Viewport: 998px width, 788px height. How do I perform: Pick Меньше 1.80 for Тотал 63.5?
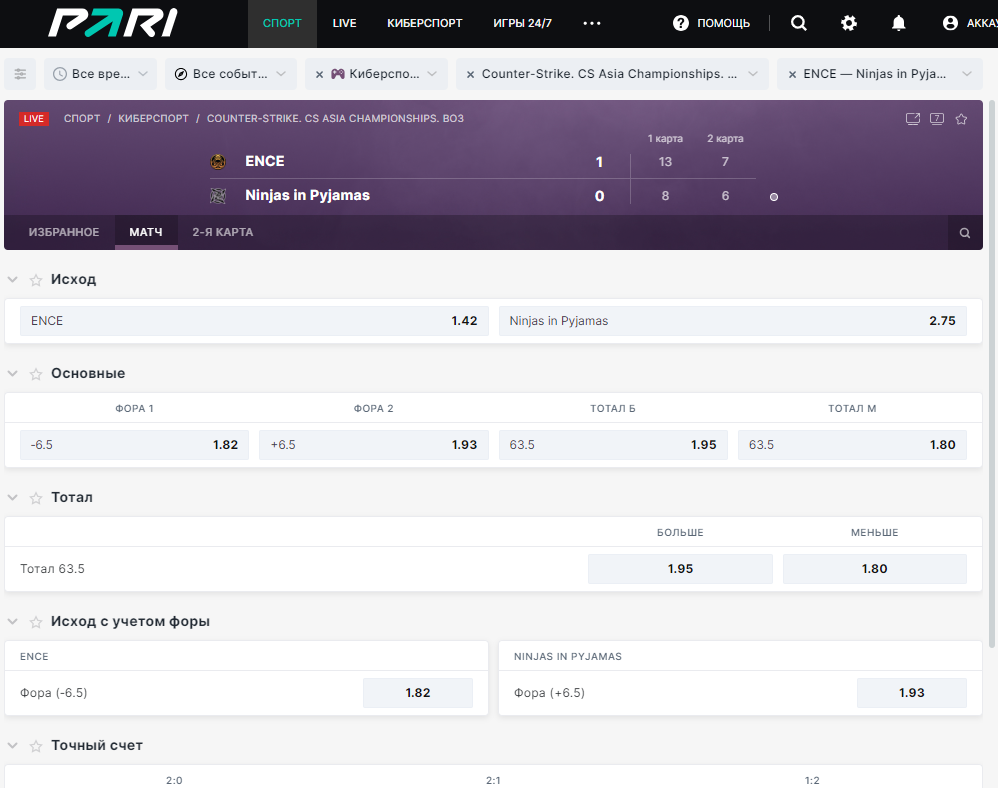tap(875, 569)
